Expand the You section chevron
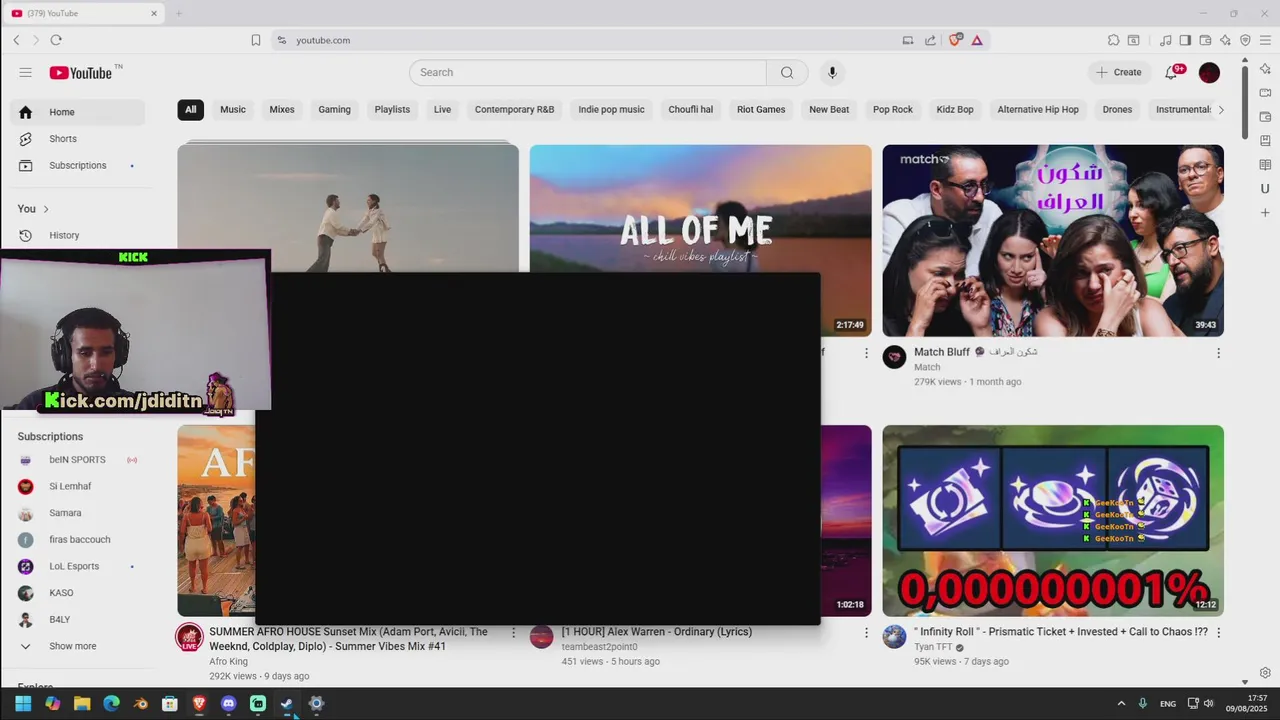Viewport: 1280px width, 720px height. tap(45, 209)
